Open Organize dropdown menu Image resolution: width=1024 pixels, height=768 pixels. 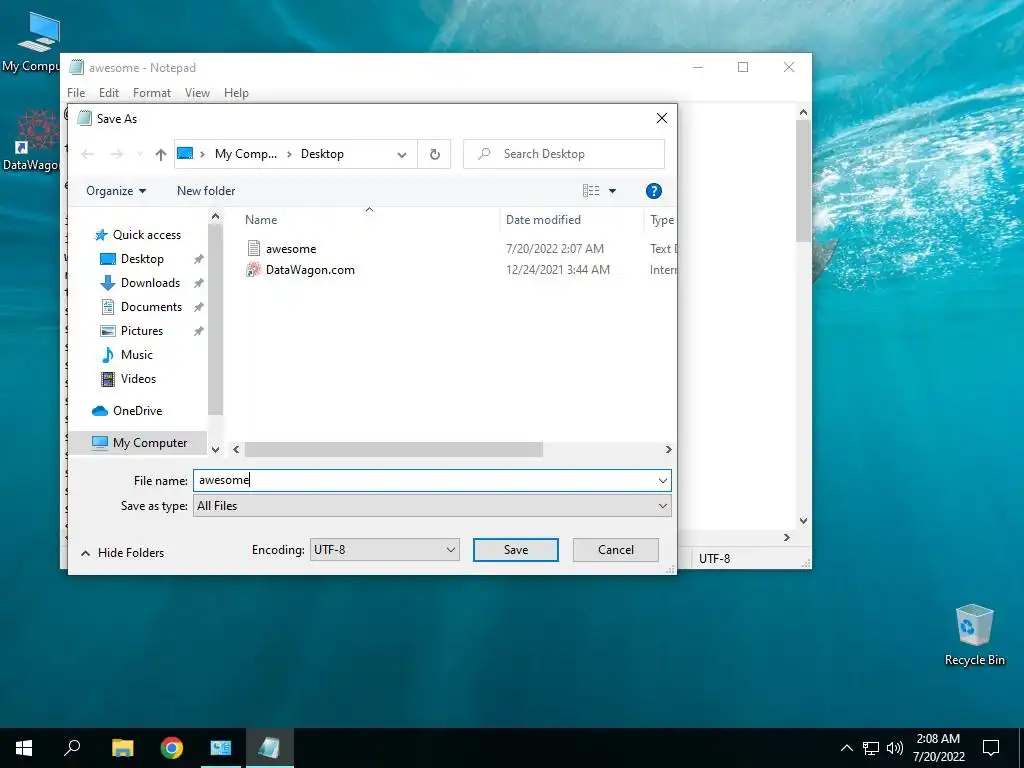(116, 191)
